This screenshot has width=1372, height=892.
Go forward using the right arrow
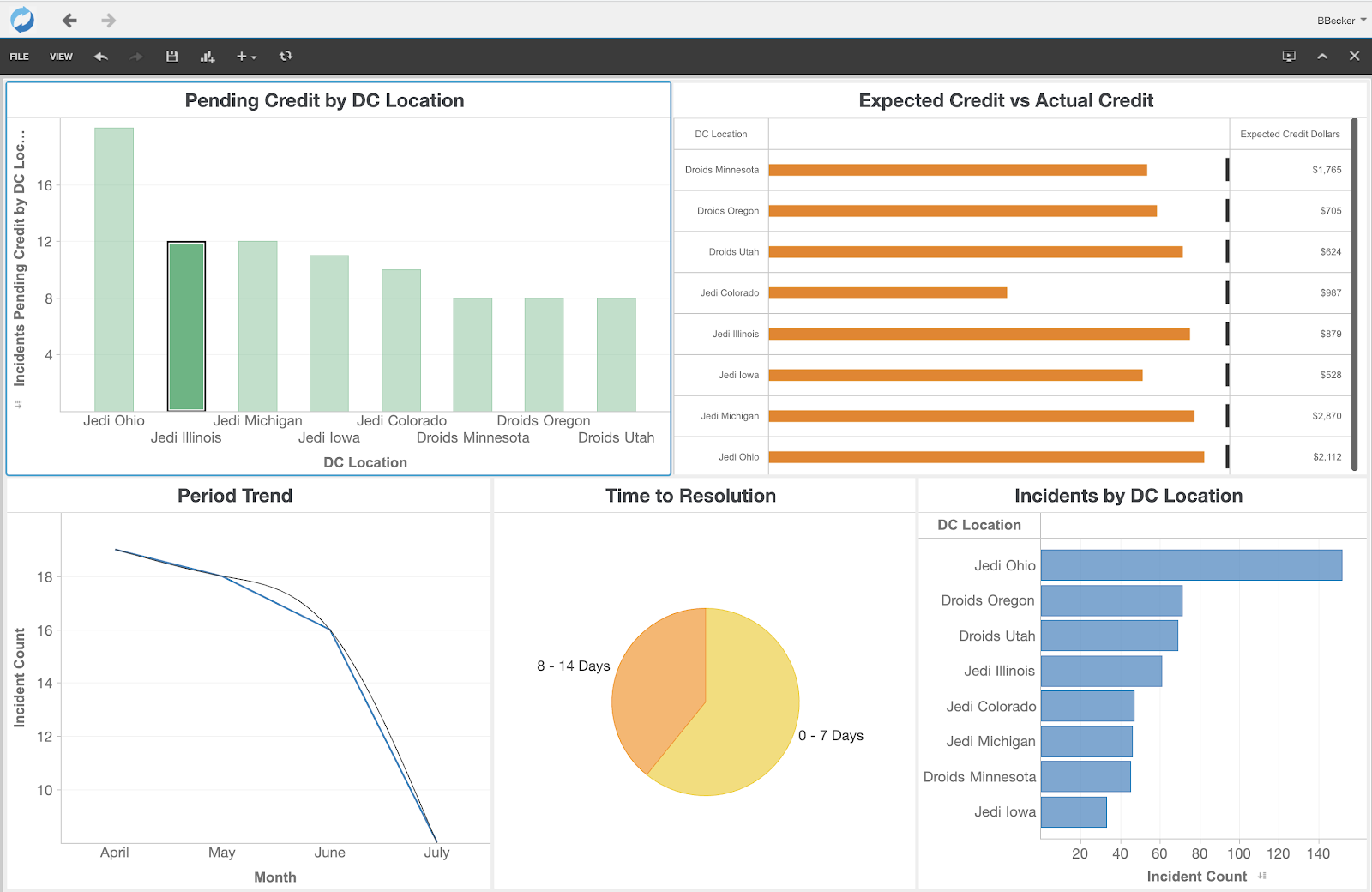click(108, 20)
